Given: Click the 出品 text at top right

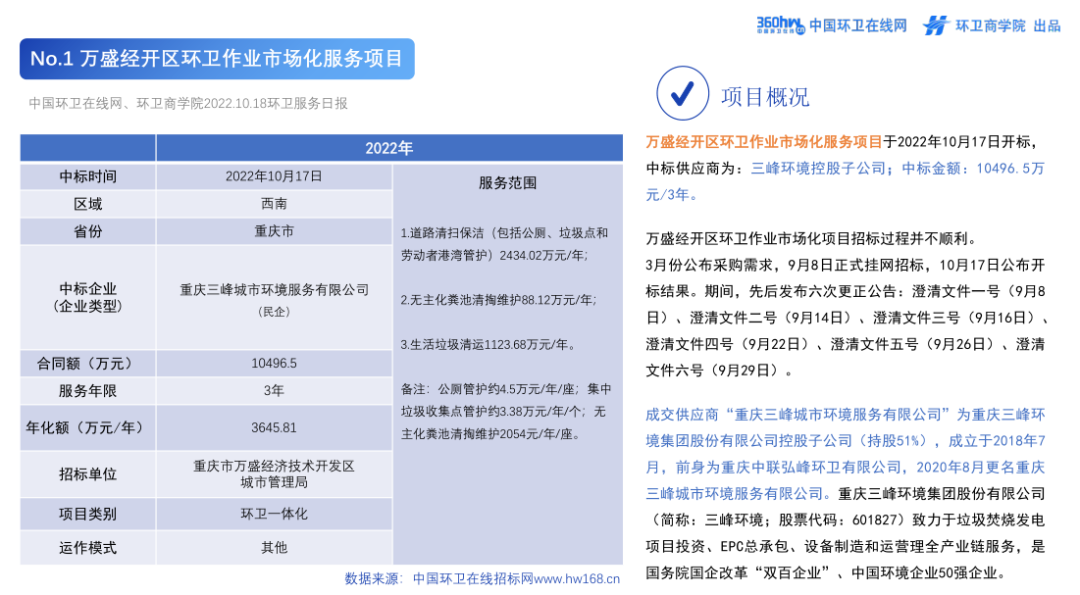Looking at the screenshot, I should click(1047, 26).
